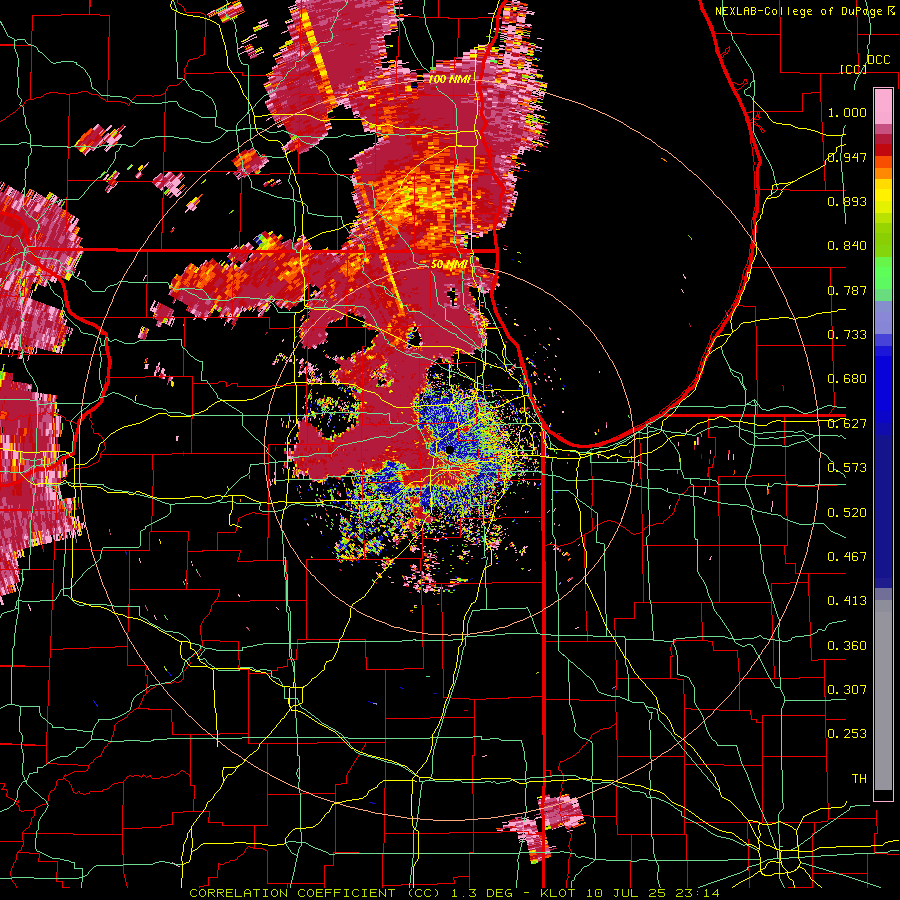Viewport: 900px width, 900px height.
Task: Select the 0.893 scale value
Action: click(847, 201)
